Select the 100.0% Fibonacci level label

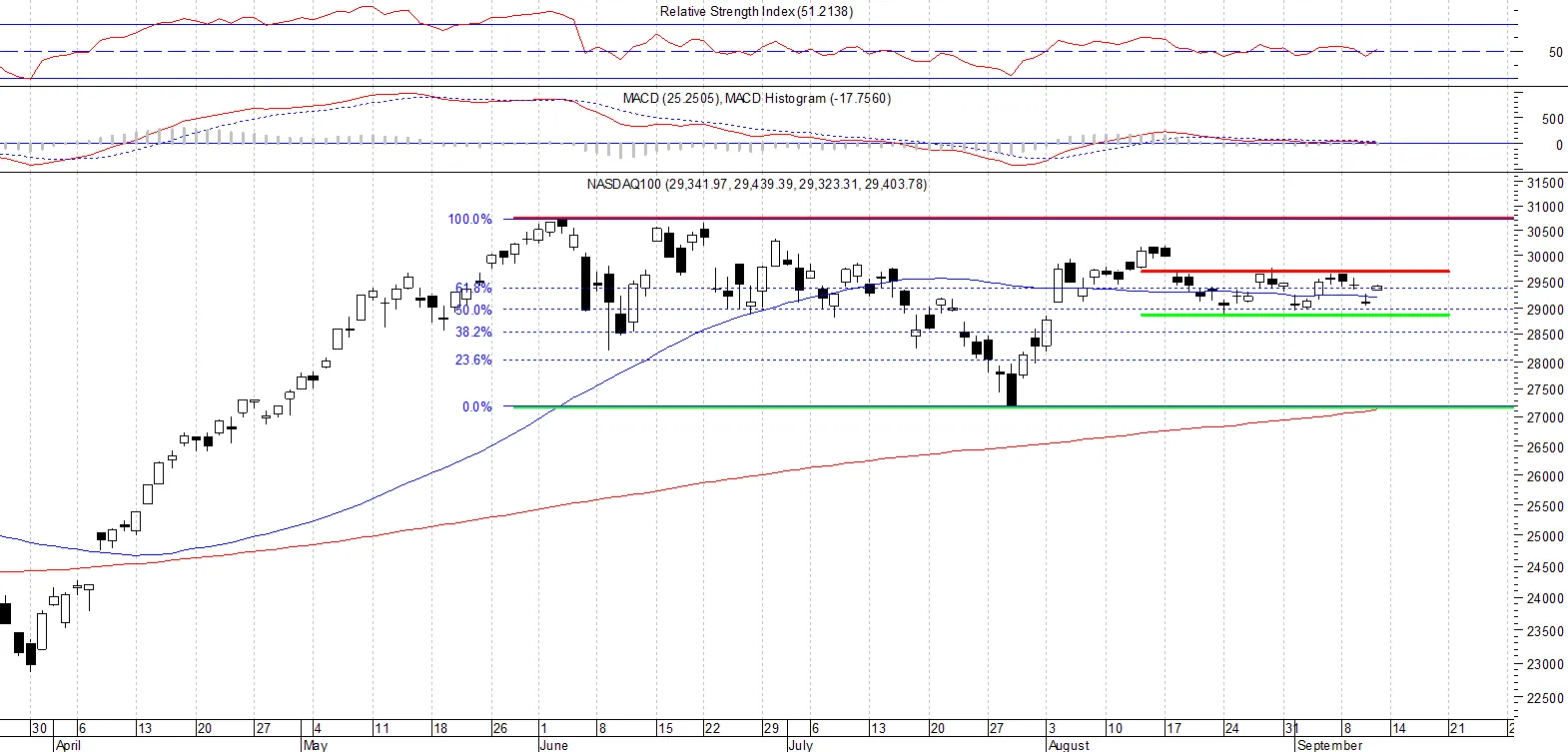click(x=469, y=219)
